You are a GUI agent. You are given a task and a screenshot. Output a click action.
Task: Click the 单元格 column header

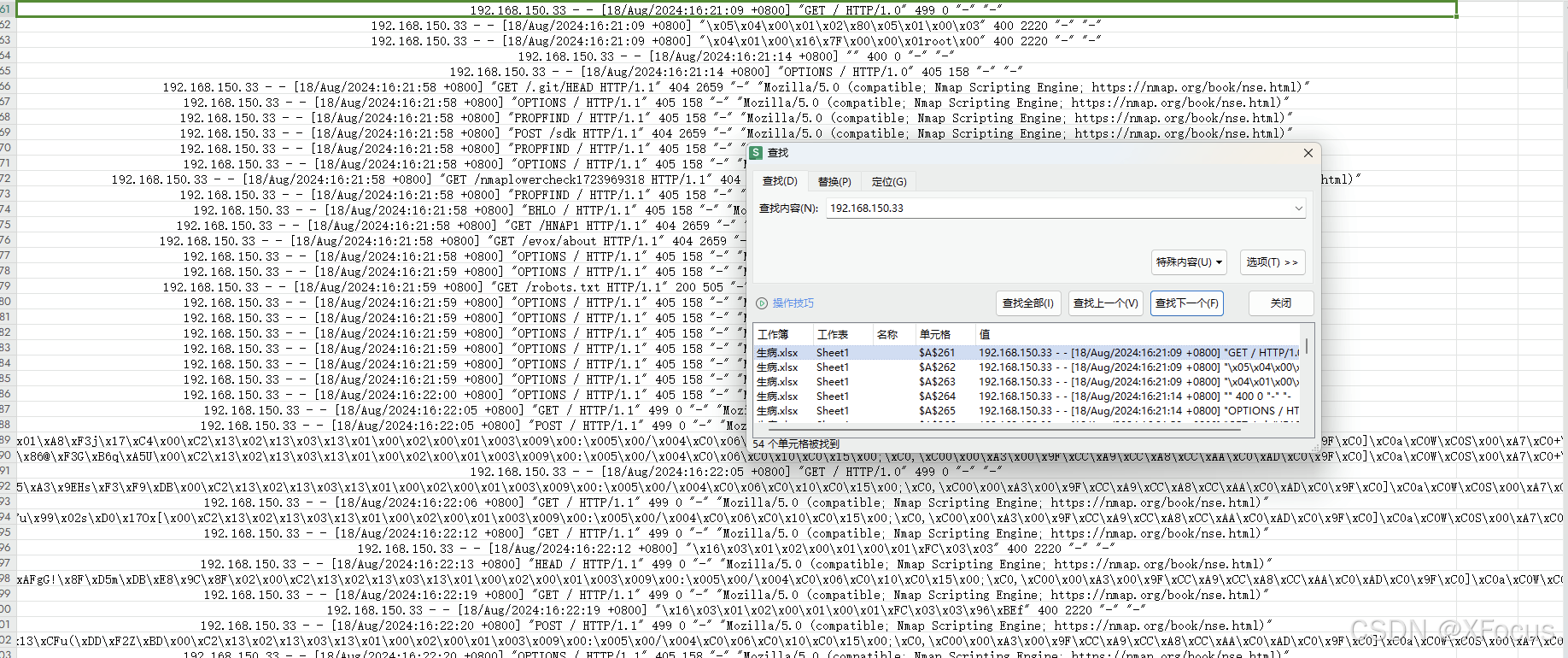[944, 335]
